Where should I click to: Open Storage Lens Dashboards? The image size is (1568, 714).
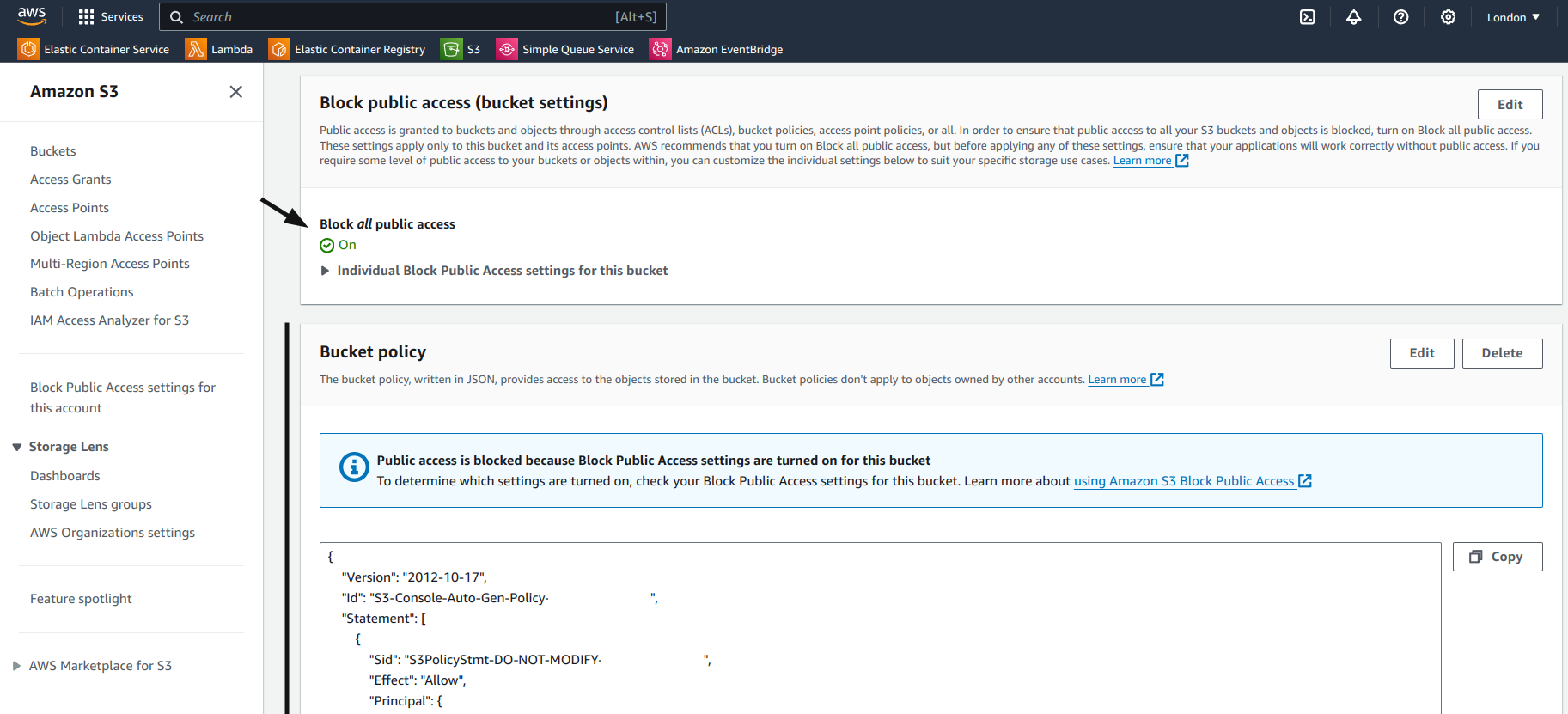pyautogui.click(x=65, y=476)
